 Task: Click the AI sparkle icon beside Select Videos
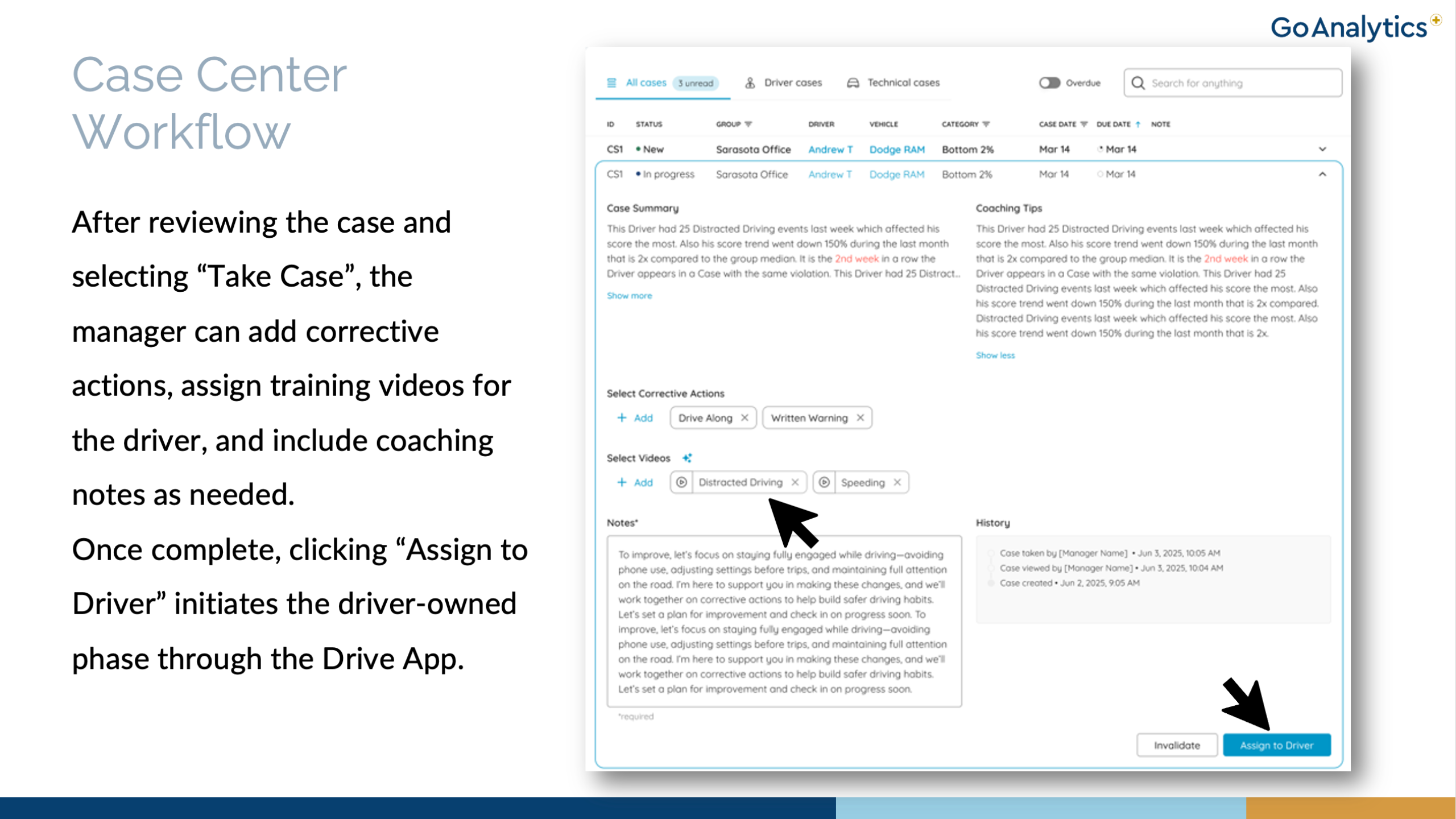coord(687,458)
